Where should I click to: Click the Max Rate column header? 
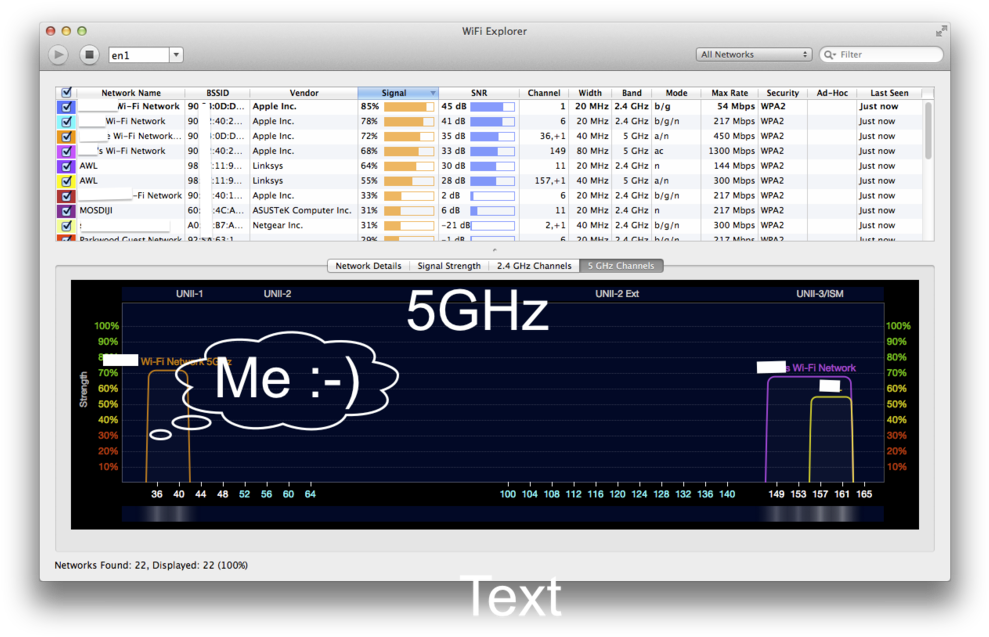[729, 93]
